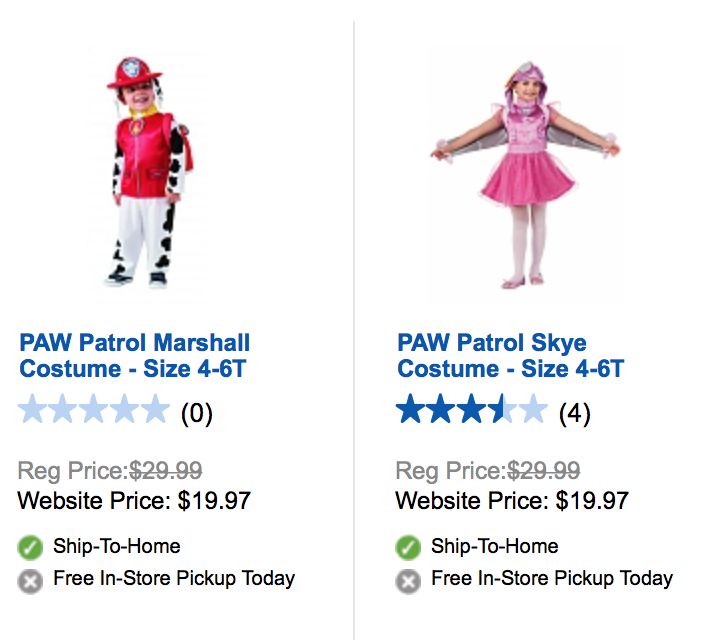Click the crossed-out $29.99 price for Marshall

(166, 470)
